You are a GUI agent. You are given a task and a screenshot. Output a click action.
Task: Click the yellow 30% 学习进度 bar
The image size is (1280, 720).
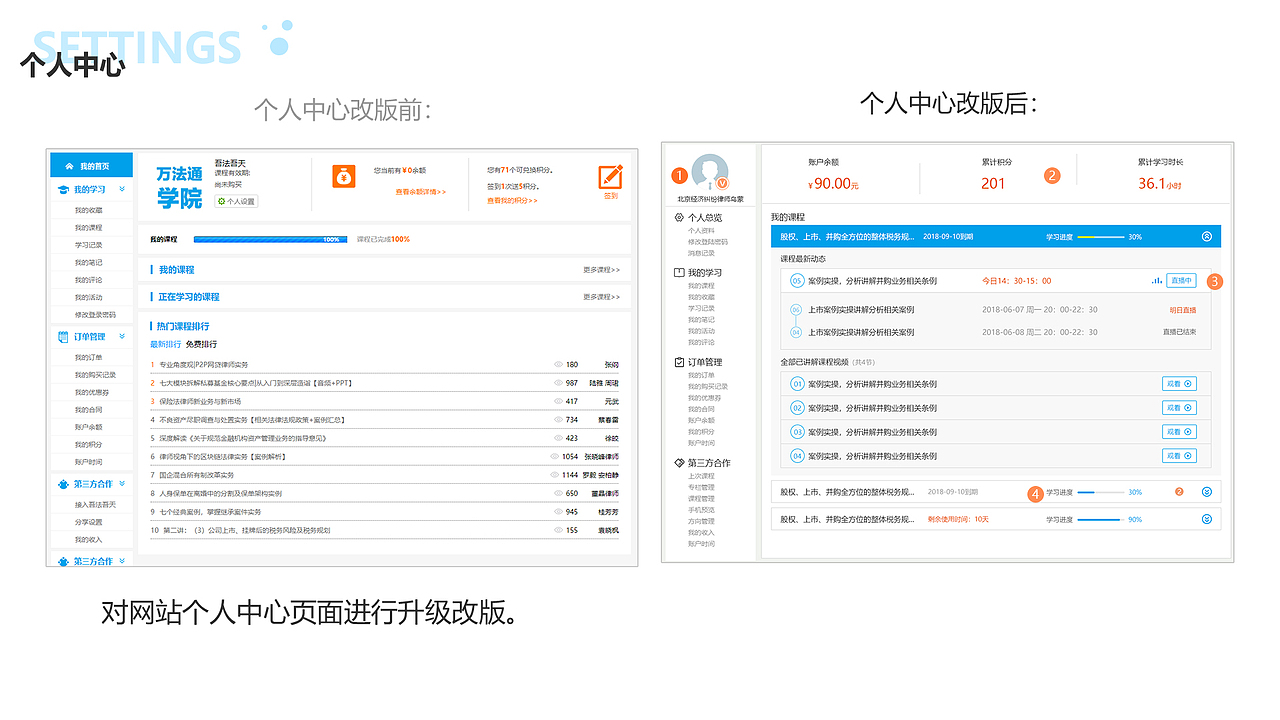1100,237
